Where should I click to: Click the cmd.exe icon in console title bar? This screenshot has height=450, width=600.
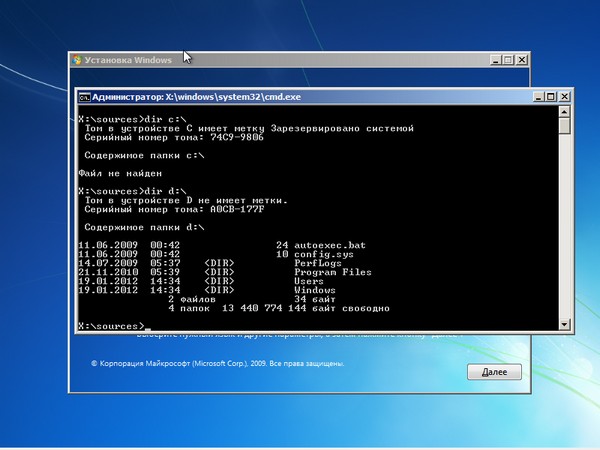click(84, 97)
